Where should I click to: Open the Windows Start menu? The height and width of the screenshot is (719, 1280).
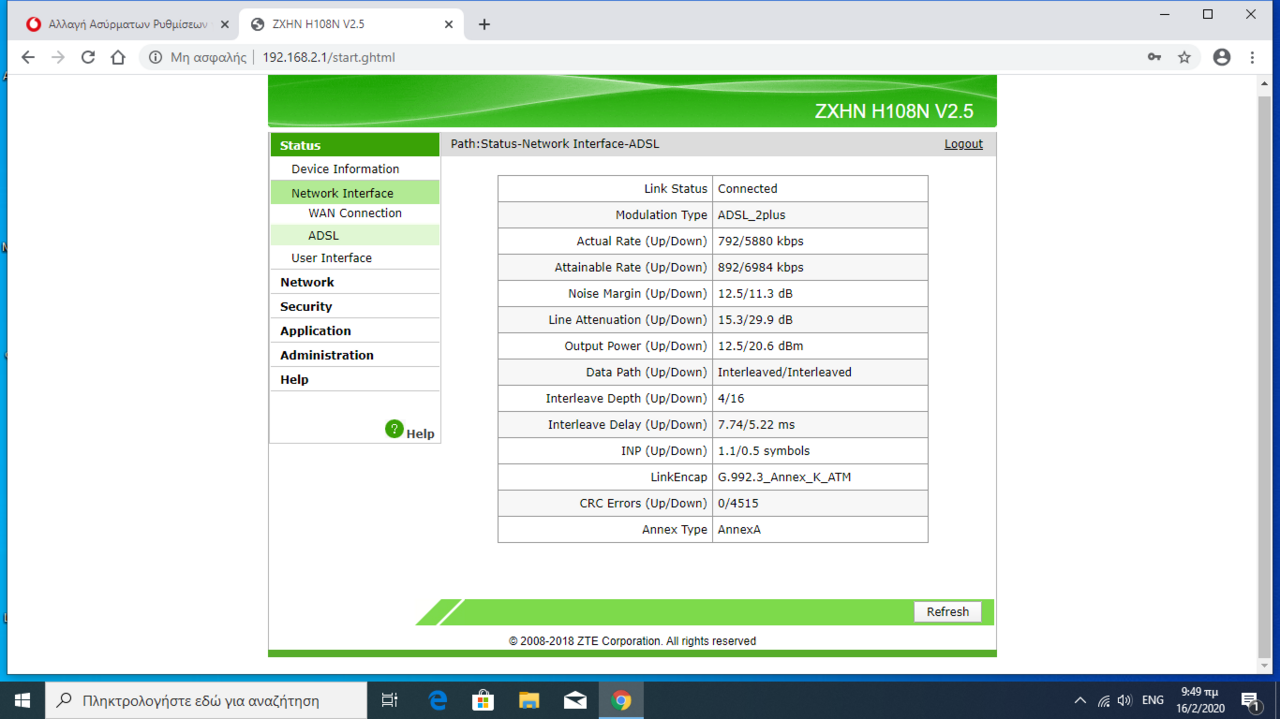point(22,700)
